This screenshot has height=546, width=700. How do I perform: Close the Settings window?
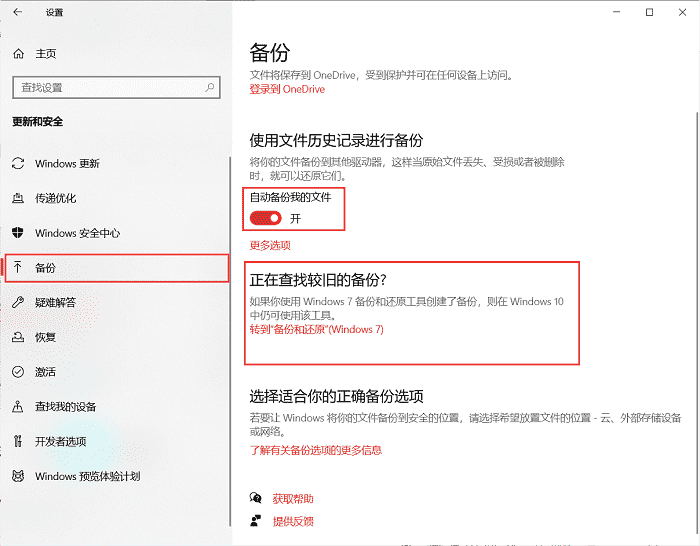click(x=682, y=12)
